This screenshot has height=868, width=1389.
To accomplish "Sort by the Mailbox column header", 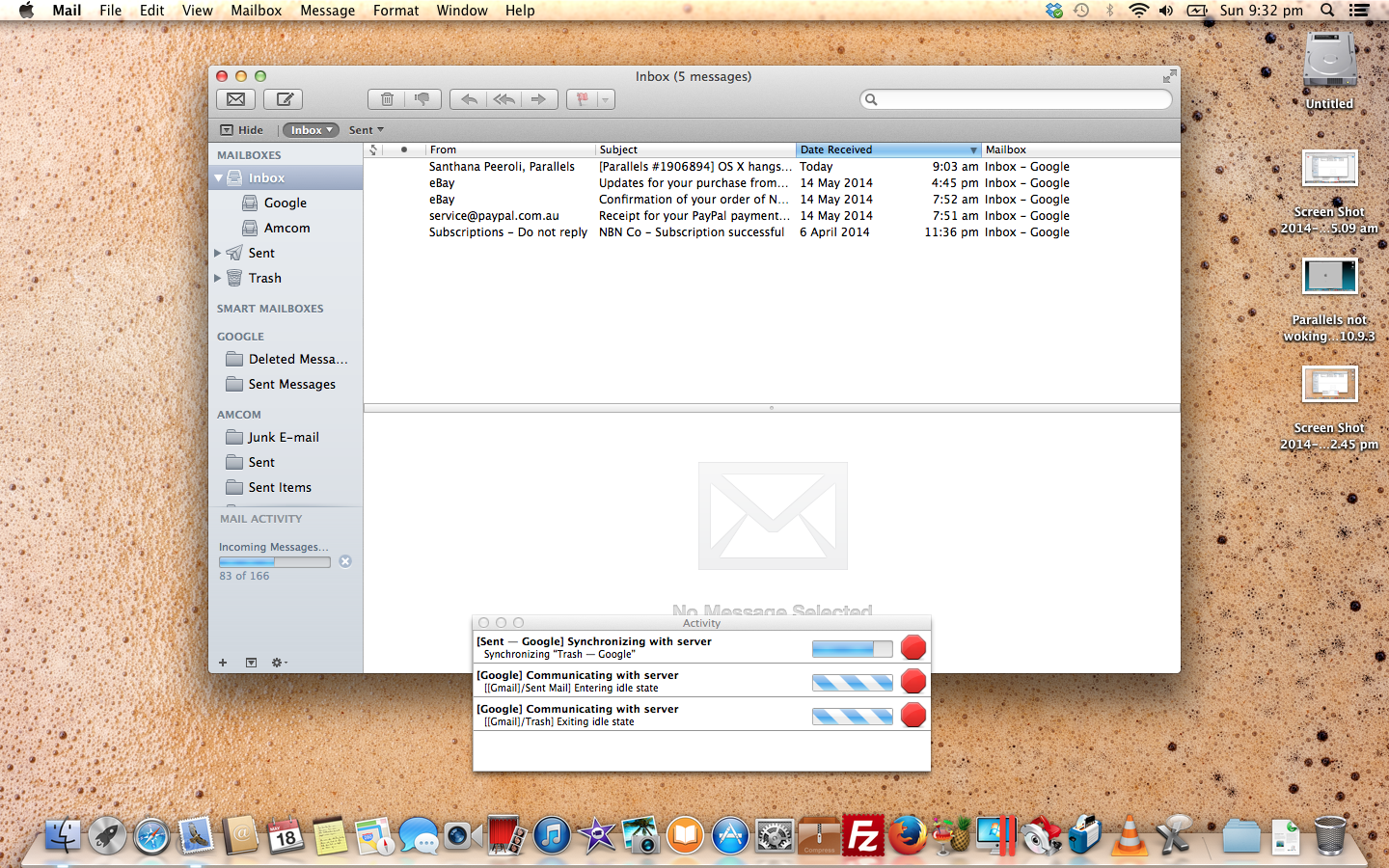I will (1080, 149).
